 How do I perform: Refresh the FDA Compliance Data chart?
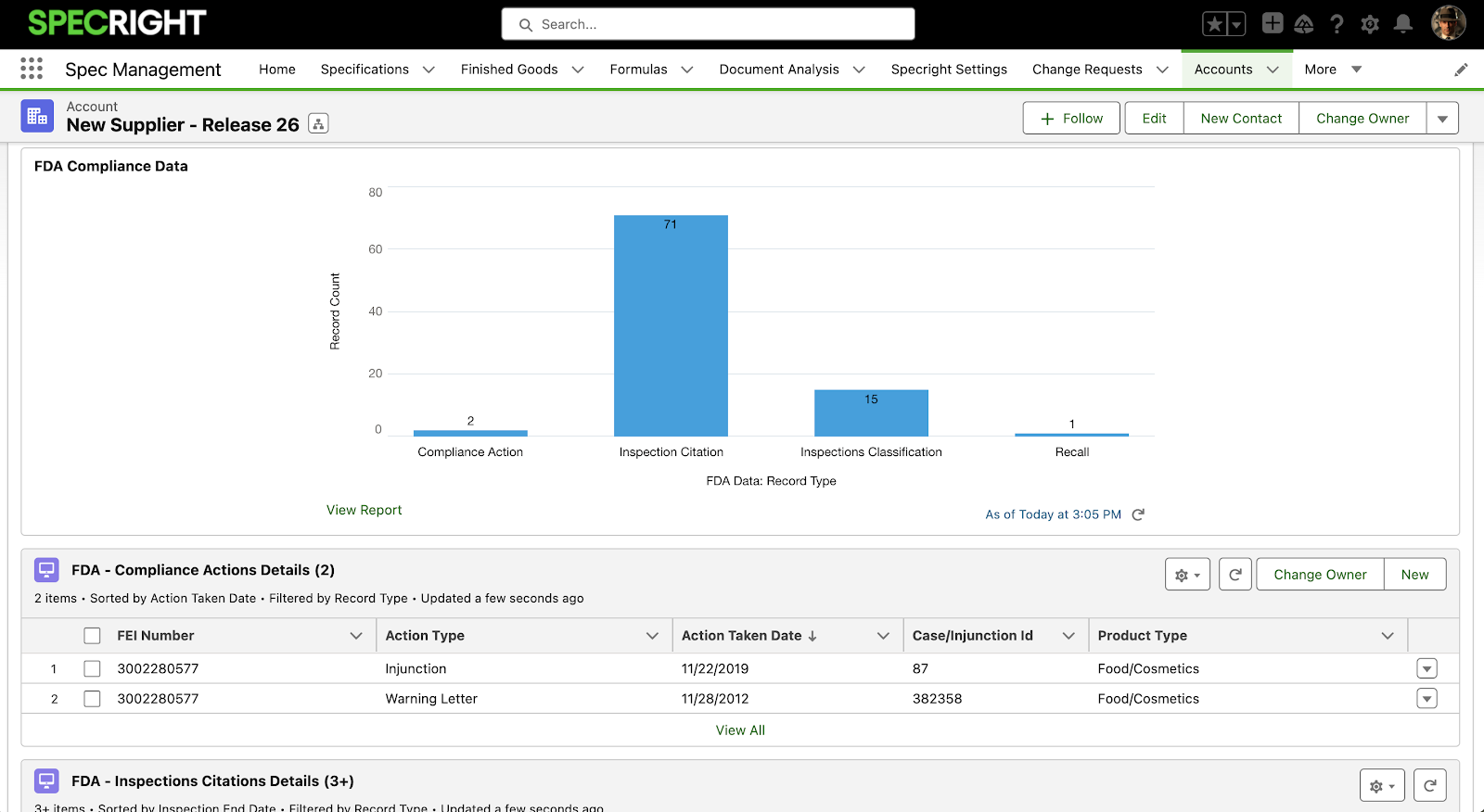click(1138, 514)
